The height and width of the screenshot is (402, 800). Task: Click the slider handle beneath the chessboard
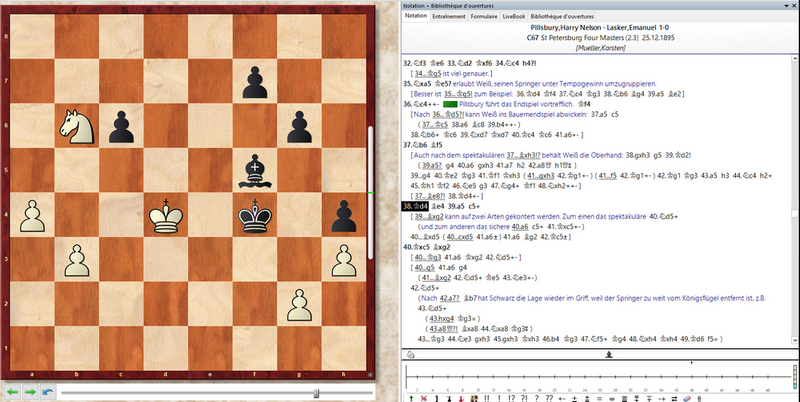point(316,392)
